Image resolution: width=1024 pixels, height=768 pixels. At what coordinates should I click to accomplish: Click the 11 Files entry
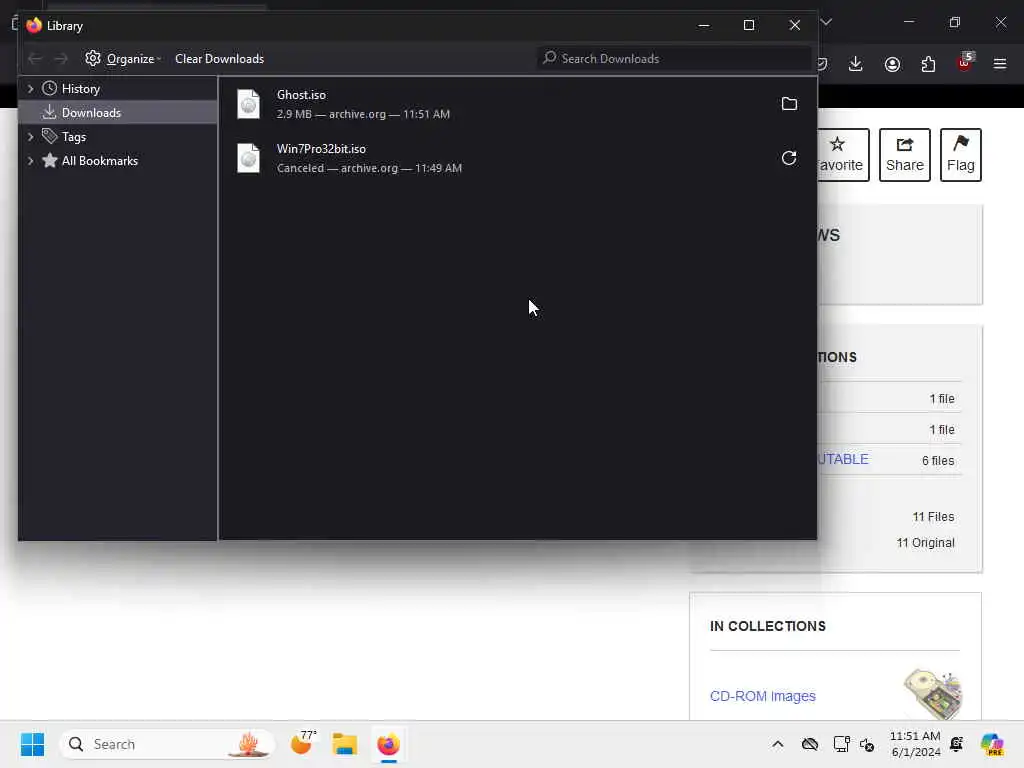933,517
